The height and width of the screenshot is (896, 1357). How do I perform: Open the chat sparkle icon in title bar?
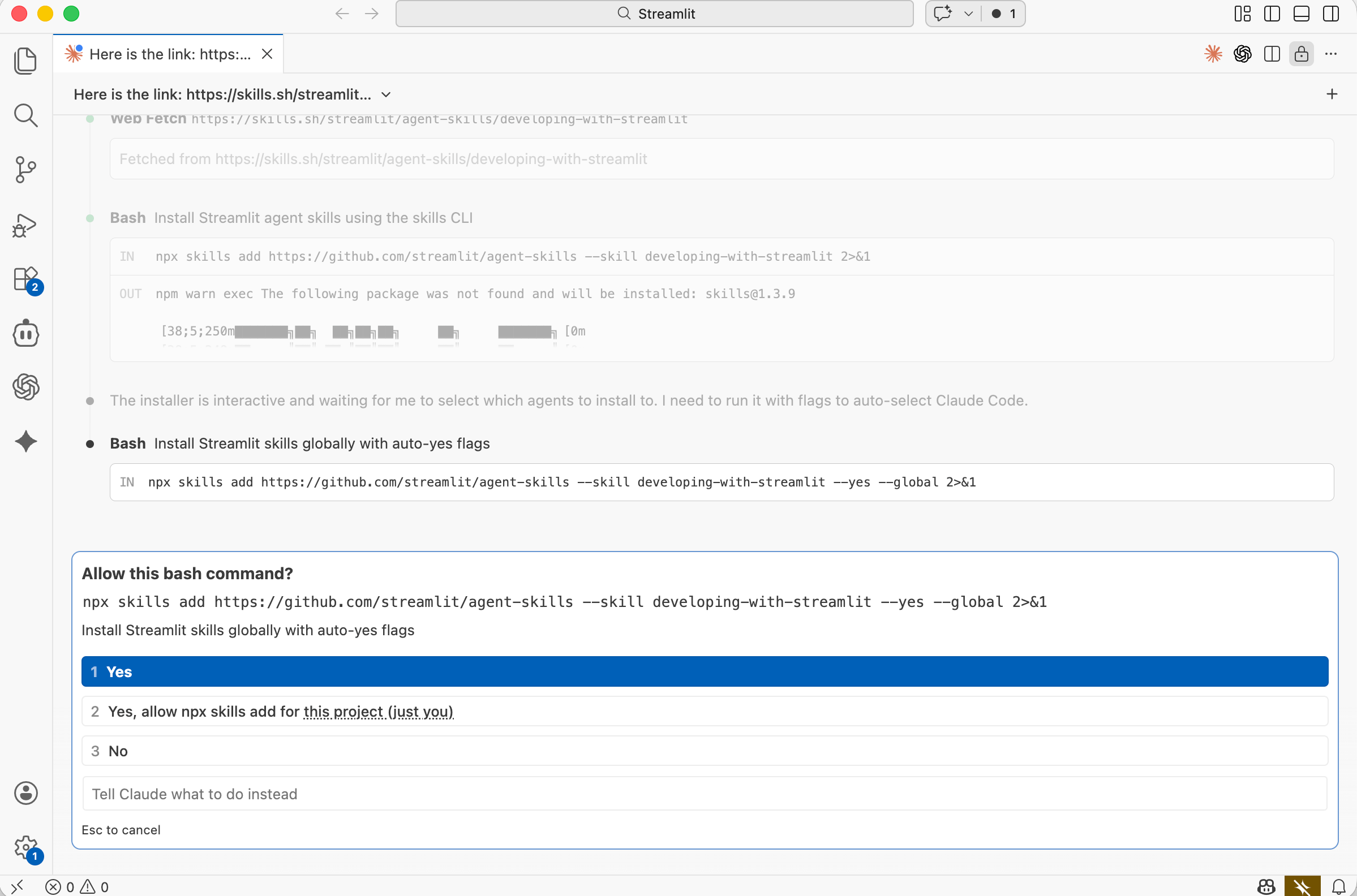(943, 14)
